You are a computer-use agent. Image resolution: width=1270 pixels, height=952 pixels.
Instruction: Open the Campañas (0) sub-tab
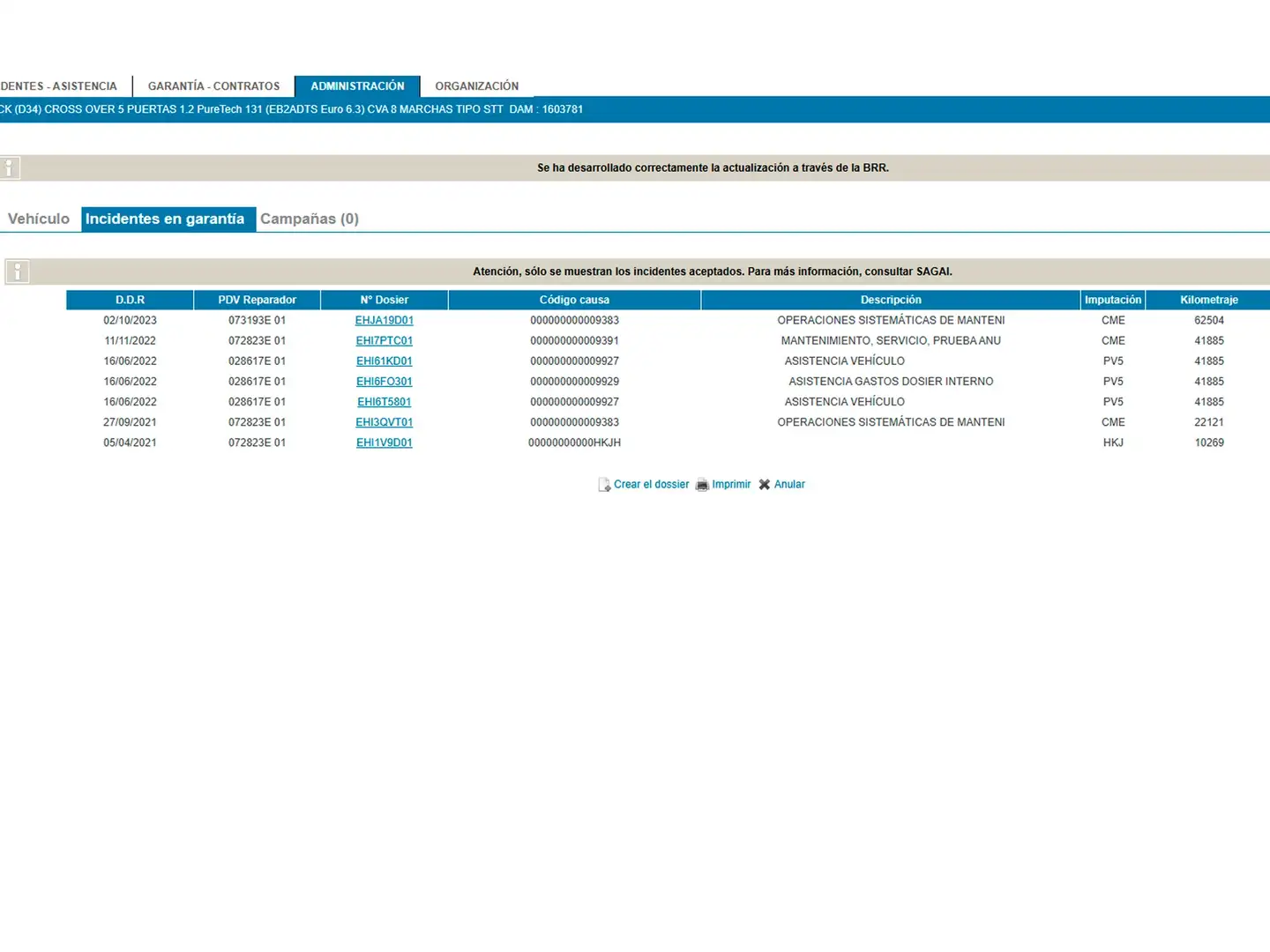[310, 219]
